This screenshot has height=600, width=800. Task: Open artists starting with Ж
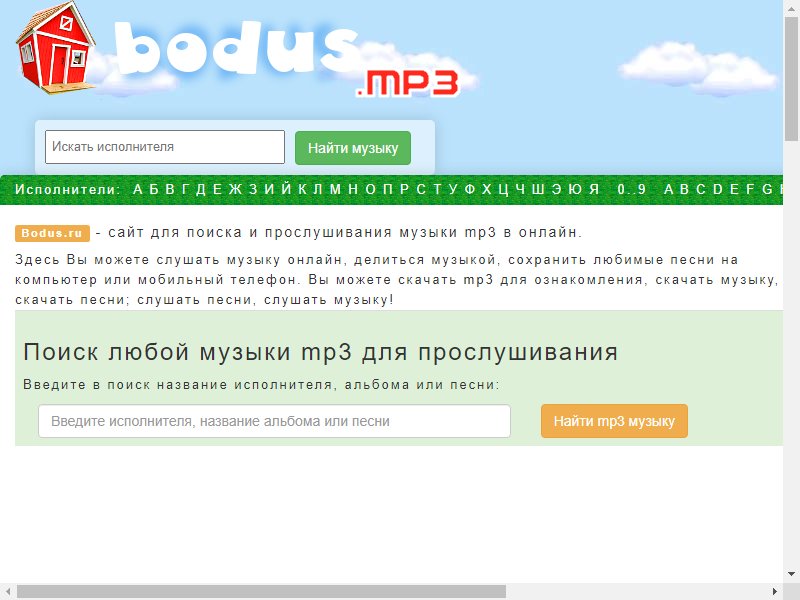click(x=235, y=189)
